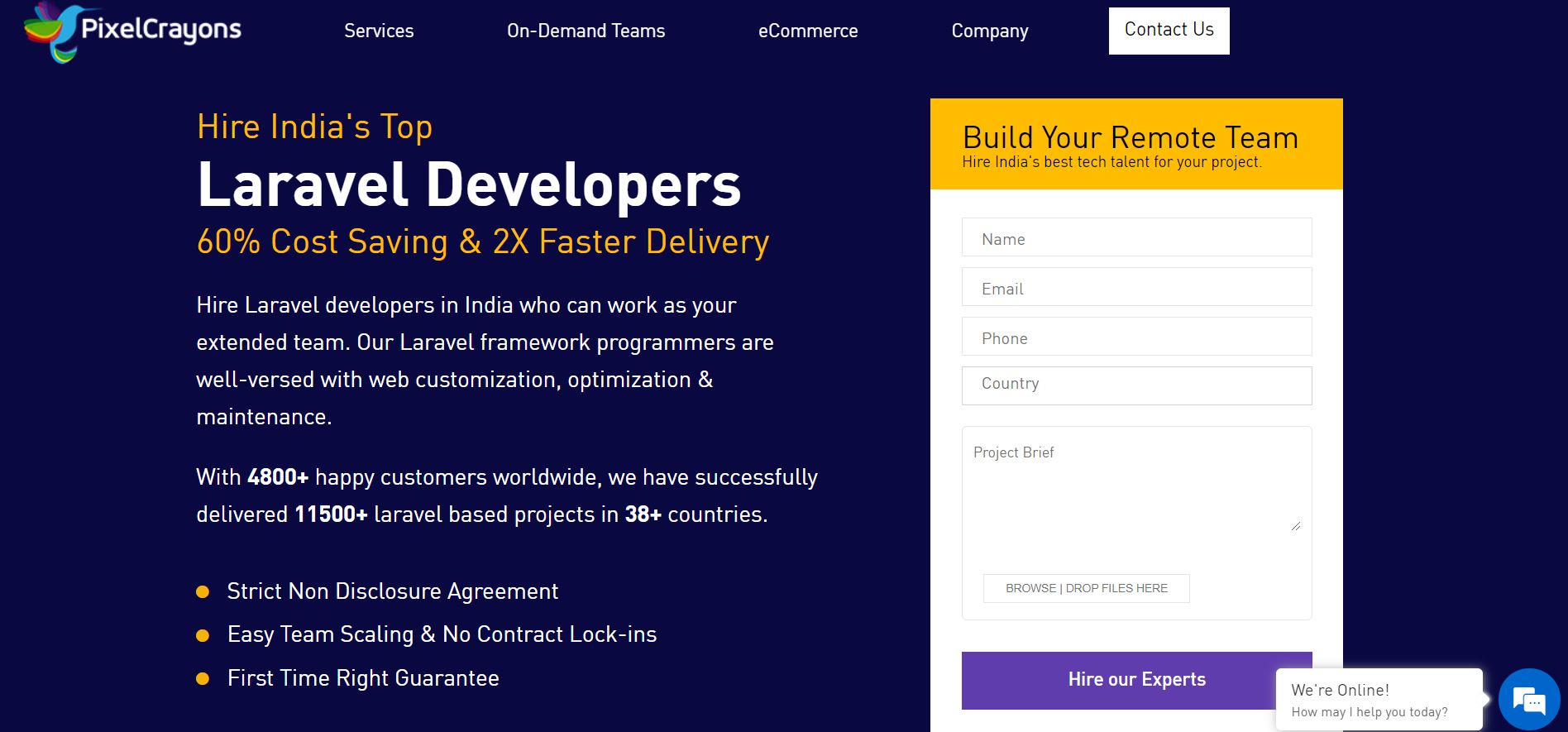The height and width of the screenshot is (732, 1568).
Task: Click the 38+ countries figure
Action: (643, 514)
